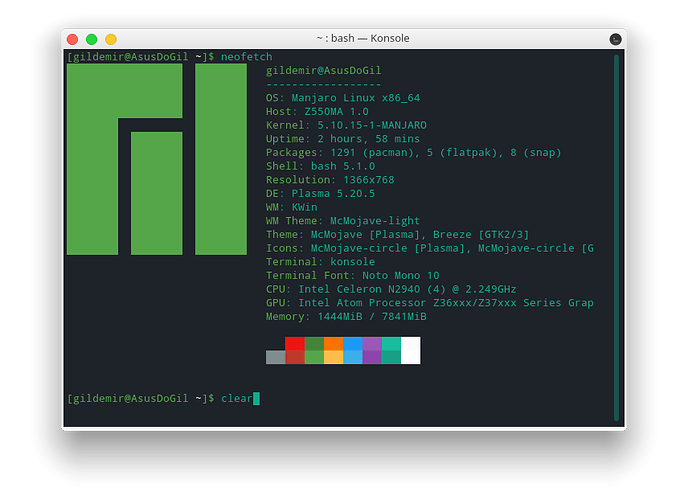This screenshot has width=688, height=500.
Task: Click the 'Resolution: 1366x768' line
Action: (x=330, y=180)
